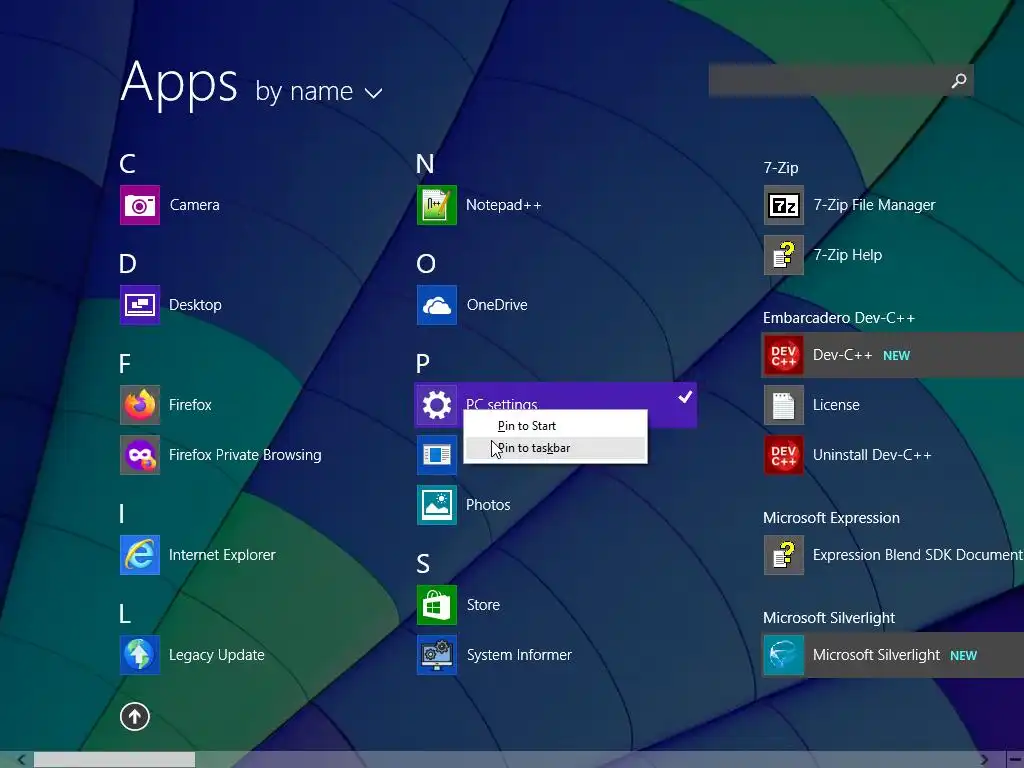The image size is (1024, 768).
Task: Launch Internet Explorer icon
Action: (x=140, y=555)
